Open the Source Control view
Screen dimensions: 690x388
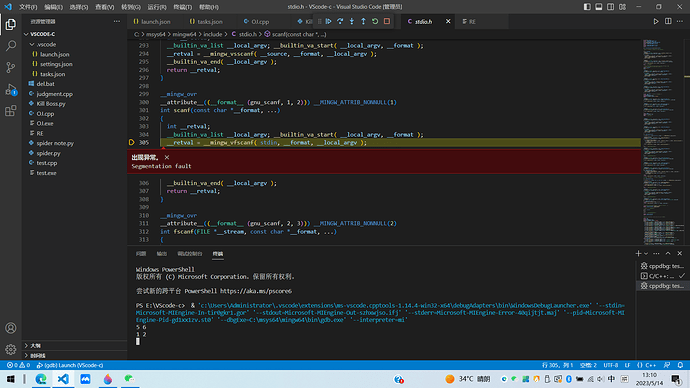11,67
